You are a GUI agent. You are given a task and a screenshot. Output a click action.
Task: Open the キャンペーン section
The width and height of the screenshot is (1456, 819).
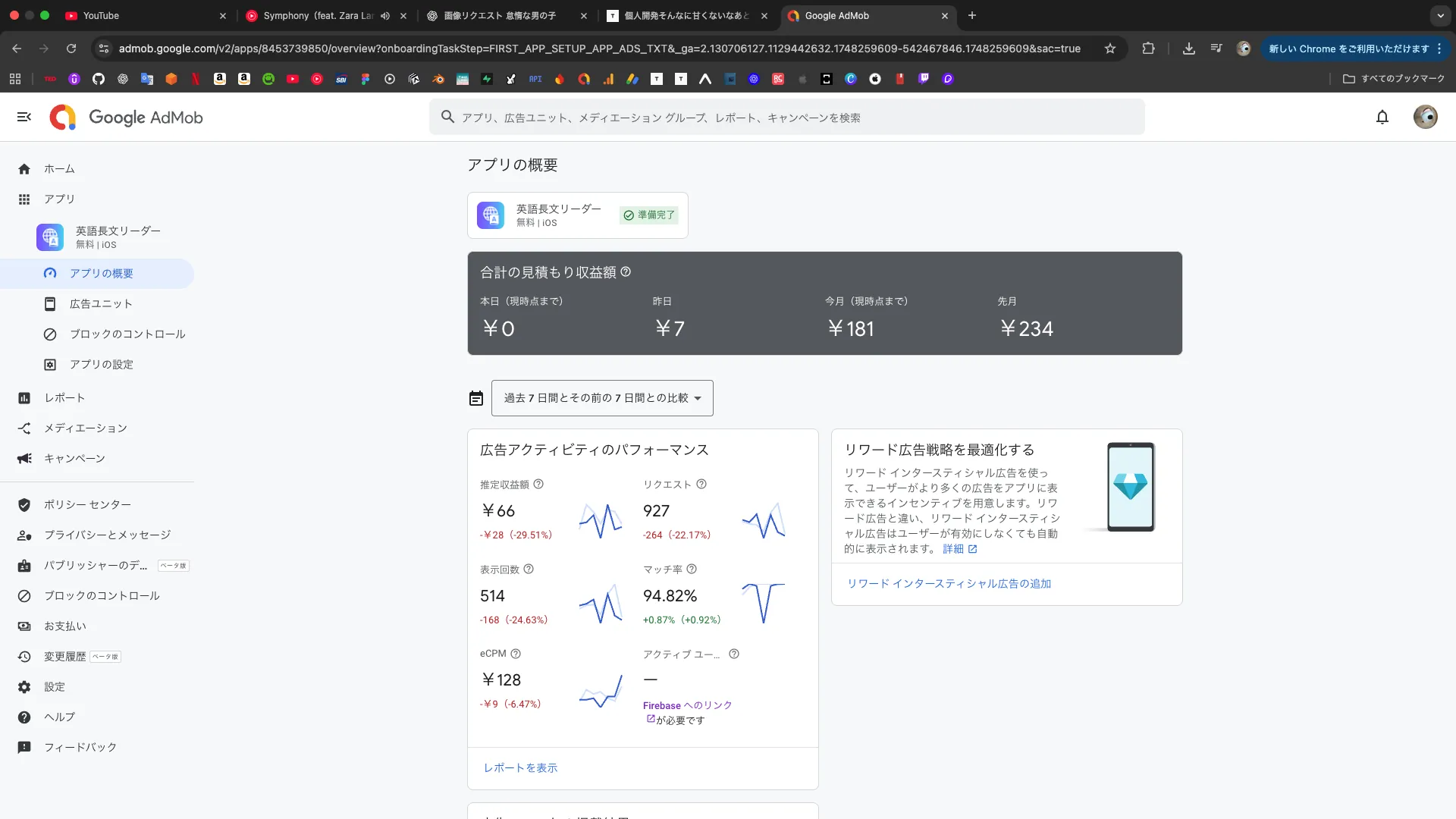tap(76, 458)
